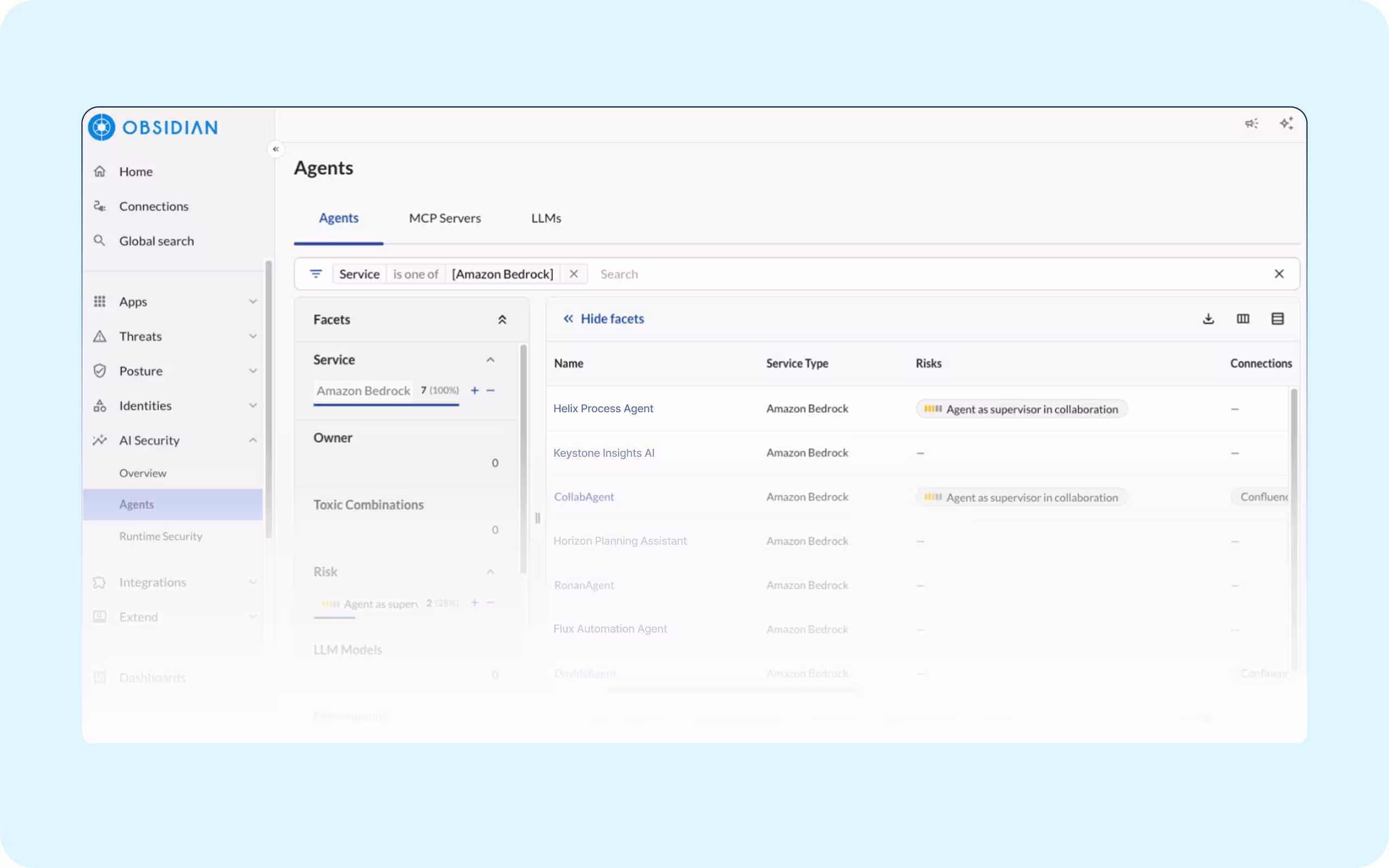
Task: Change the 'is one of' filter operator
Action: click(416, 274)
